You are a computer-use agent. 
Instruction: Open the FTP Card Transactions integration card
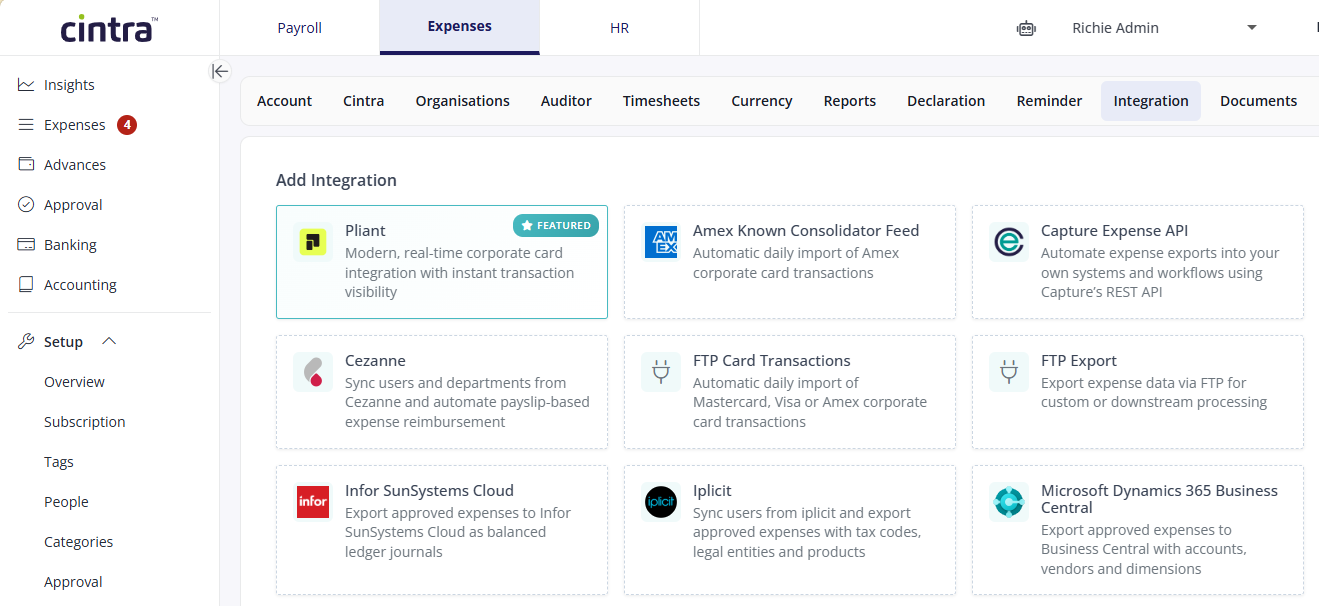click(790, 392)
